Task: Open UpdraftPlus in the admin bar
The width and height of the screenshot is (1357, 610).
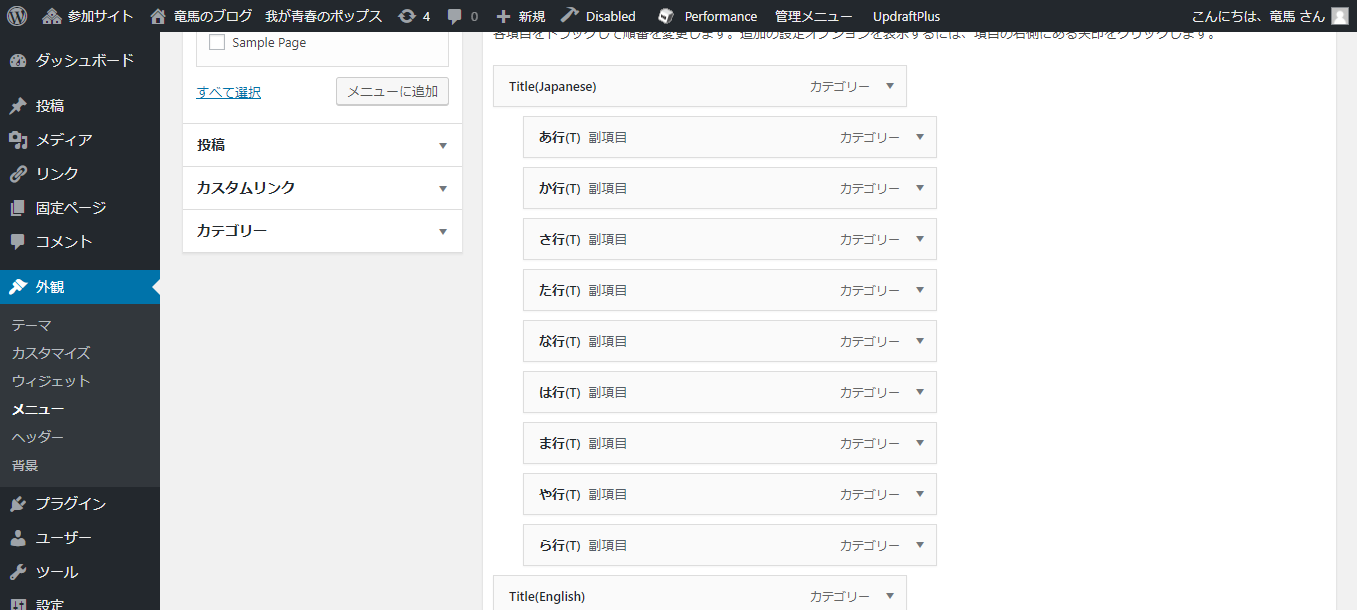Action: click(x=906, y=16)
